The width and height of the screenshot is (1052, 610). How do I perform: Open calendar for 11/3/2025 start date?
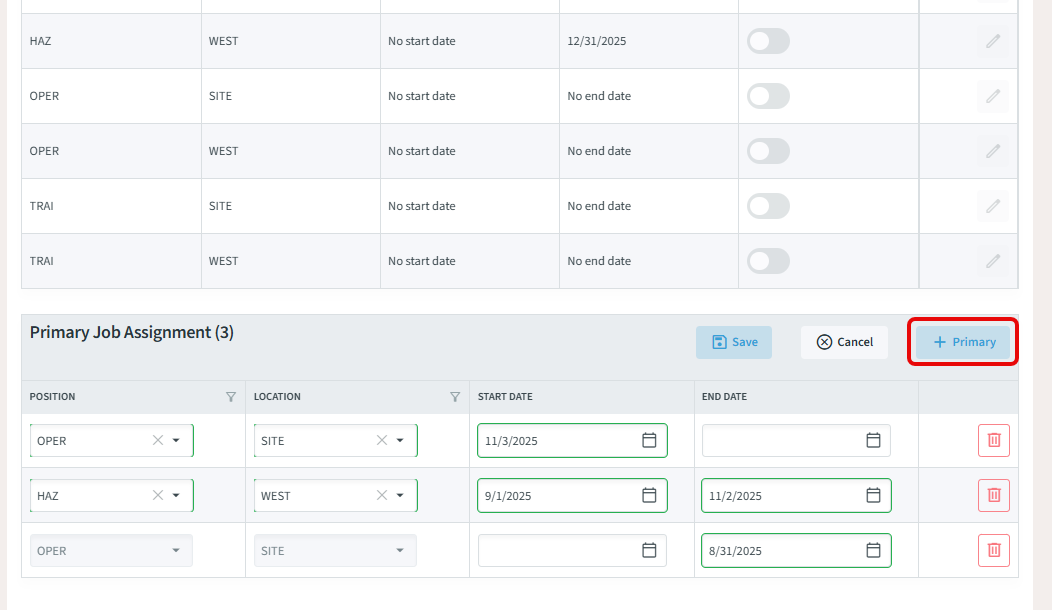coord(649,440)
